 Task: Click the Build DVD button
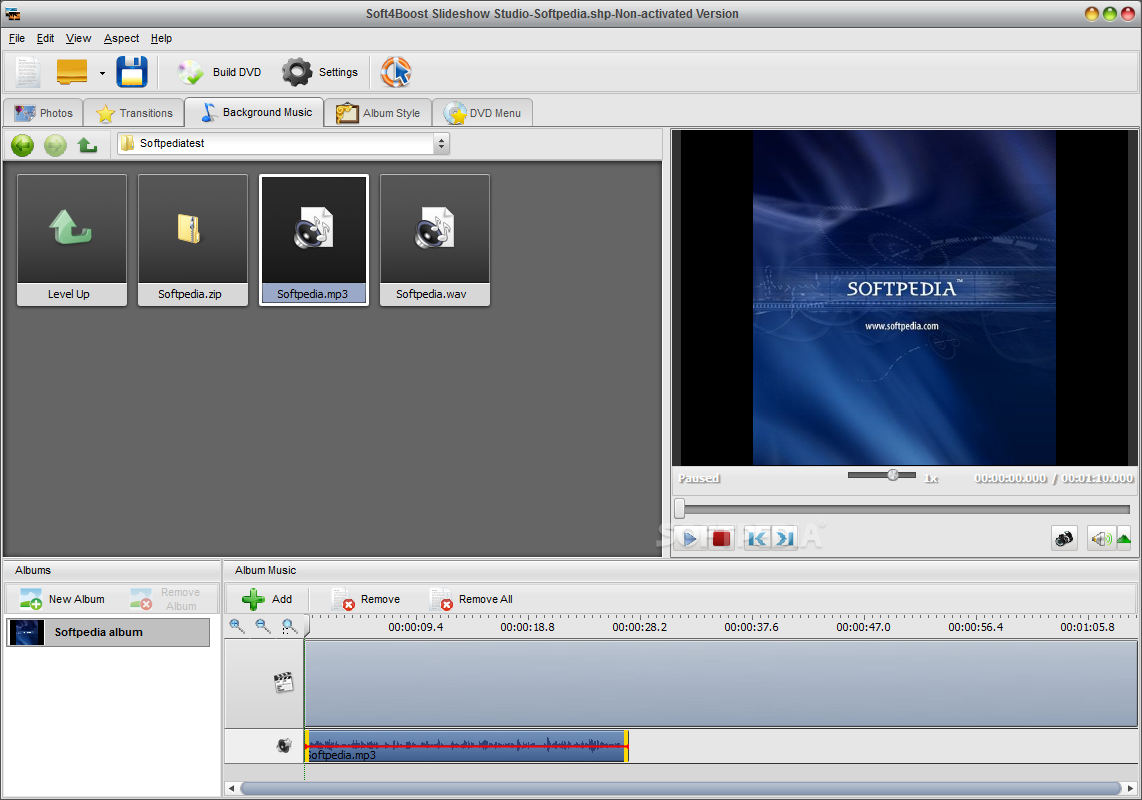coord(219,72)
